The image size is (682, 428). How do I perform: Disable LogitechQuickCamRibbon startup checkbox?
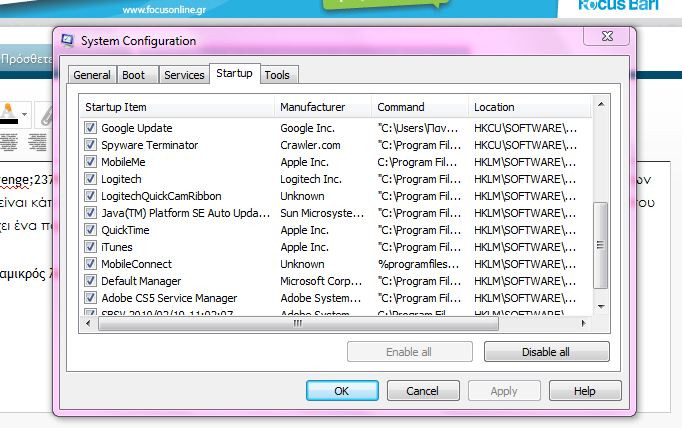pos(90,195)
